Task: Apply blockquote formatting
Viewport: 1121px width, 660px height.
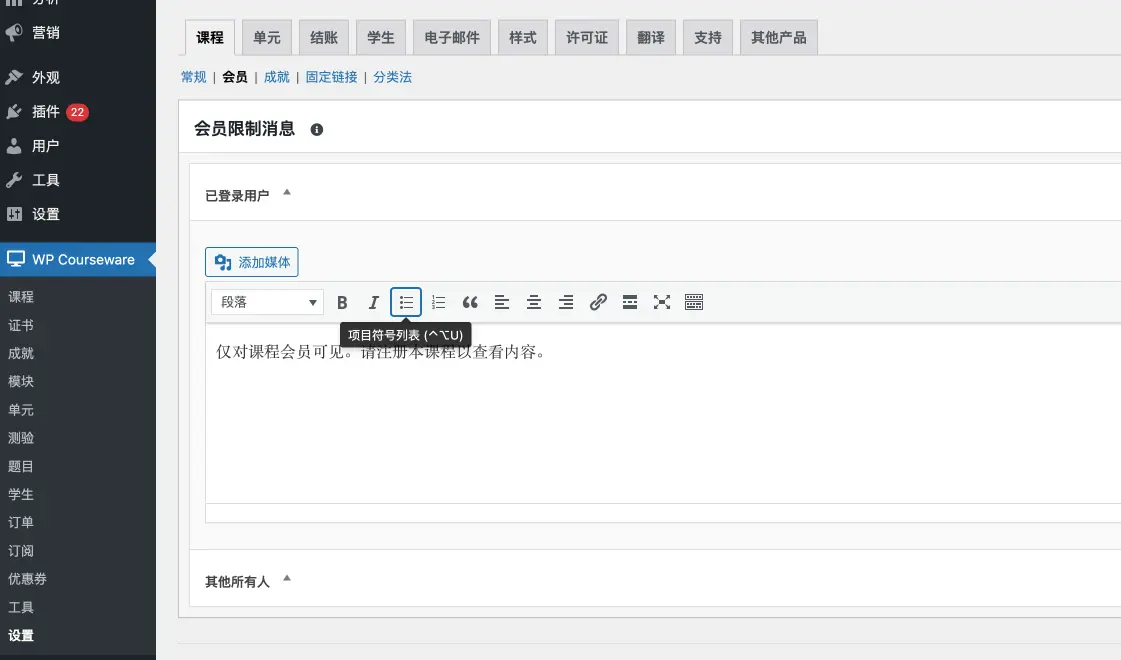Action: tap(470, 302)
